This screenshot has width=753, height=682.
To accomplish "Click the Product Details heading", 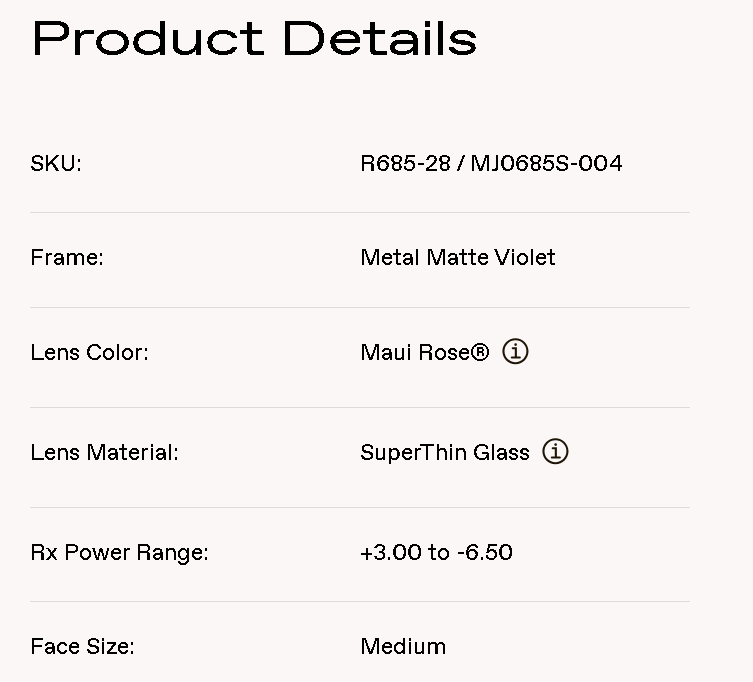I will click(x=255, y=39).
